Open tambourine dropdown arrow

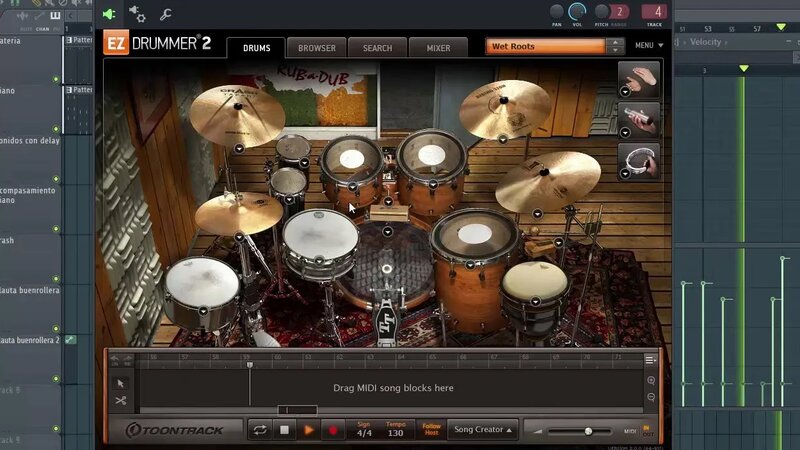pos(625,173)
